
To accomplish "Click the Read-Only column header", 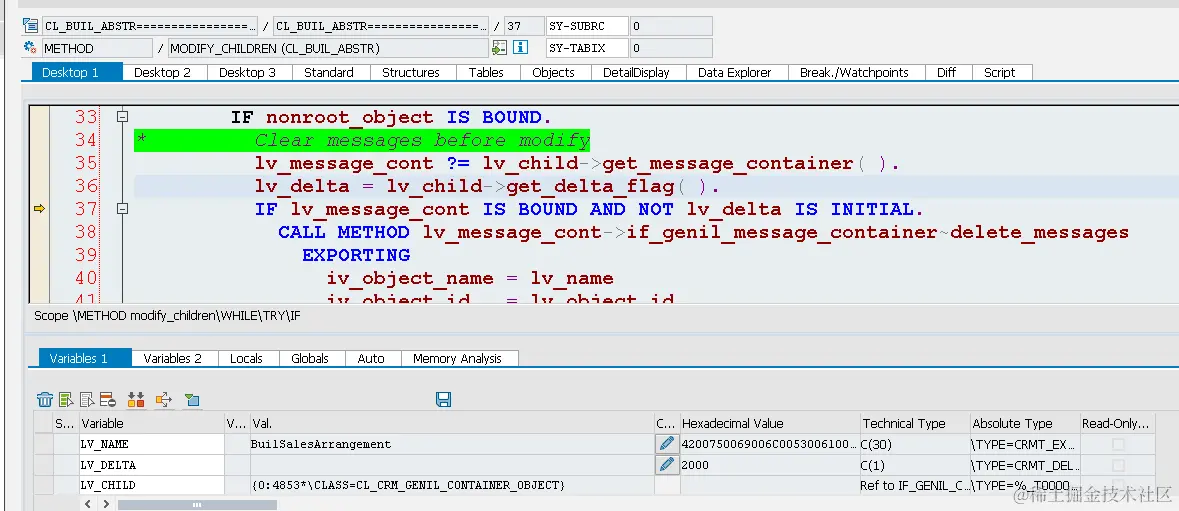I will 1117,423.
